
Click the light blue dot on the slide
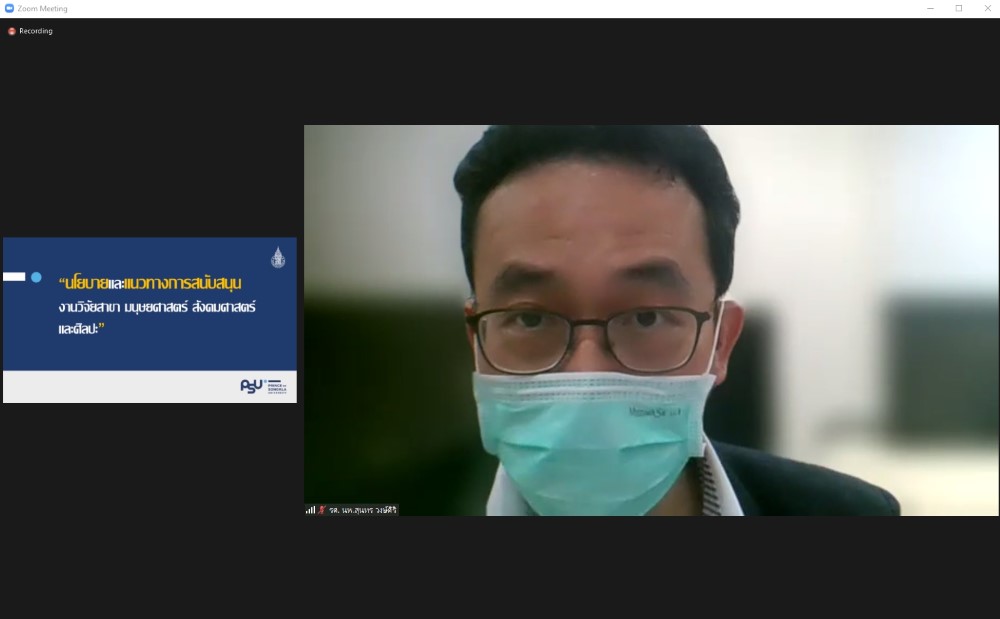tap(36, 277)
